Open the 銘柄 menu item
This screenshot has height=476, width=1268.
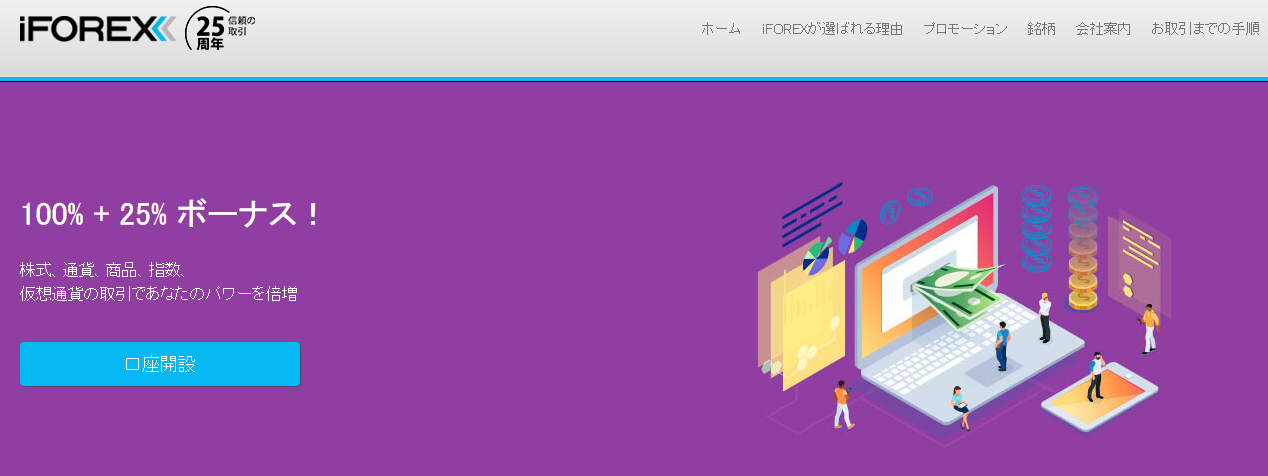tap(1041, 29)
